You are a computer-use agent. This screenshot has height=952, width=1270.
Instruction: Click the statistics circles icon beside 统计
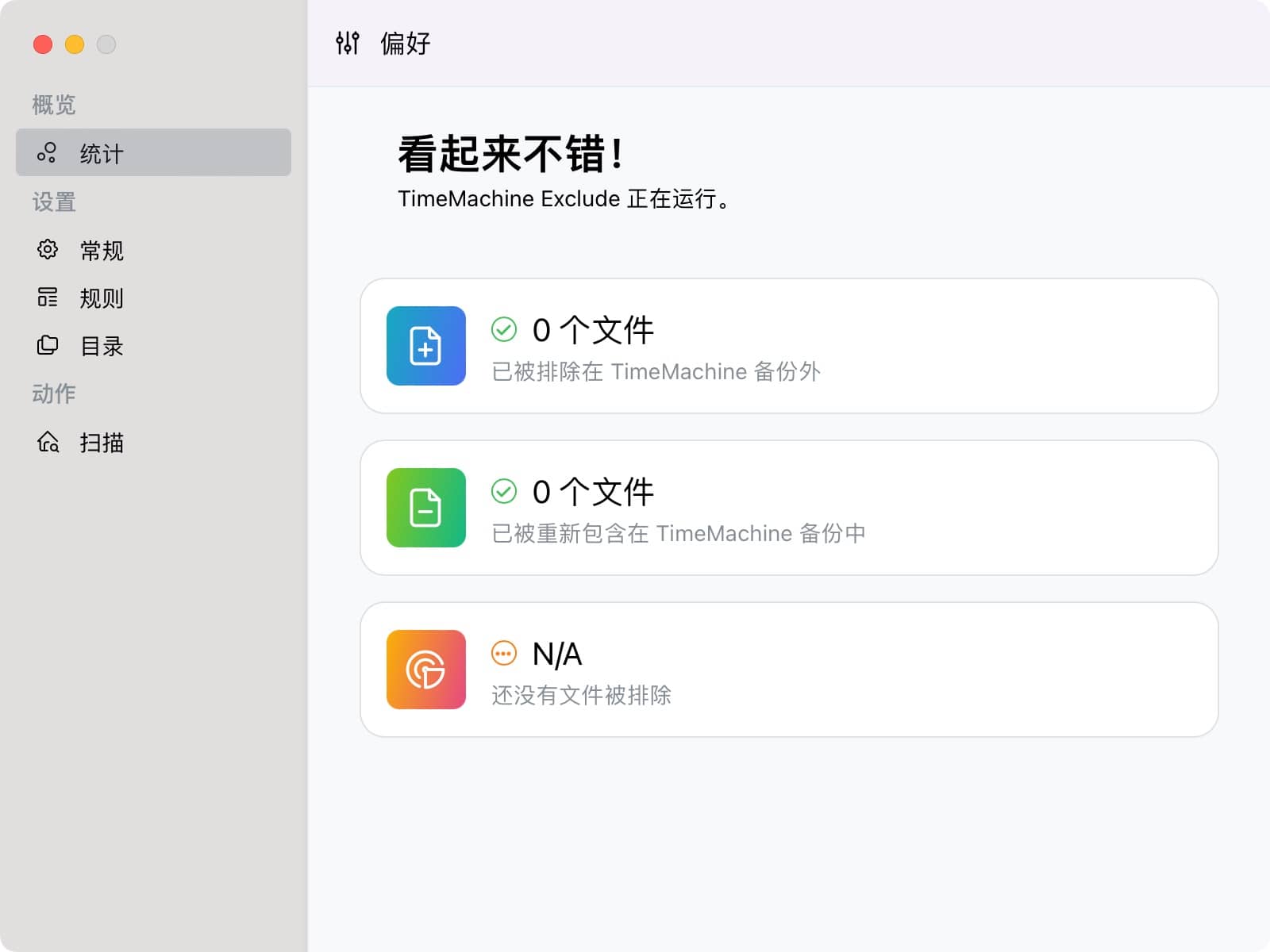[47, 152]
